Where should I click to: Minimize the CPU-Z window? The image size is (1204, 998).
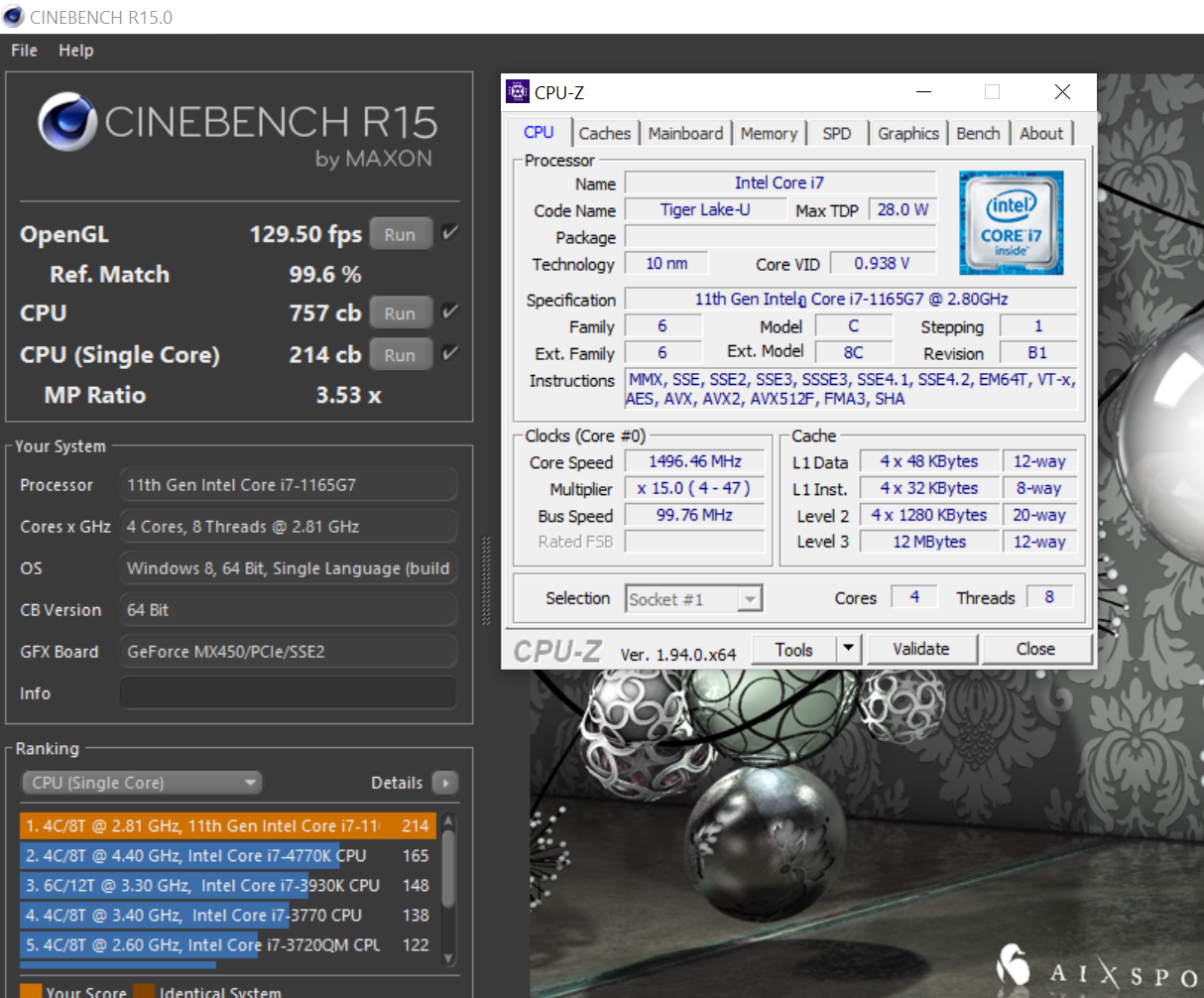pos(924,92)
